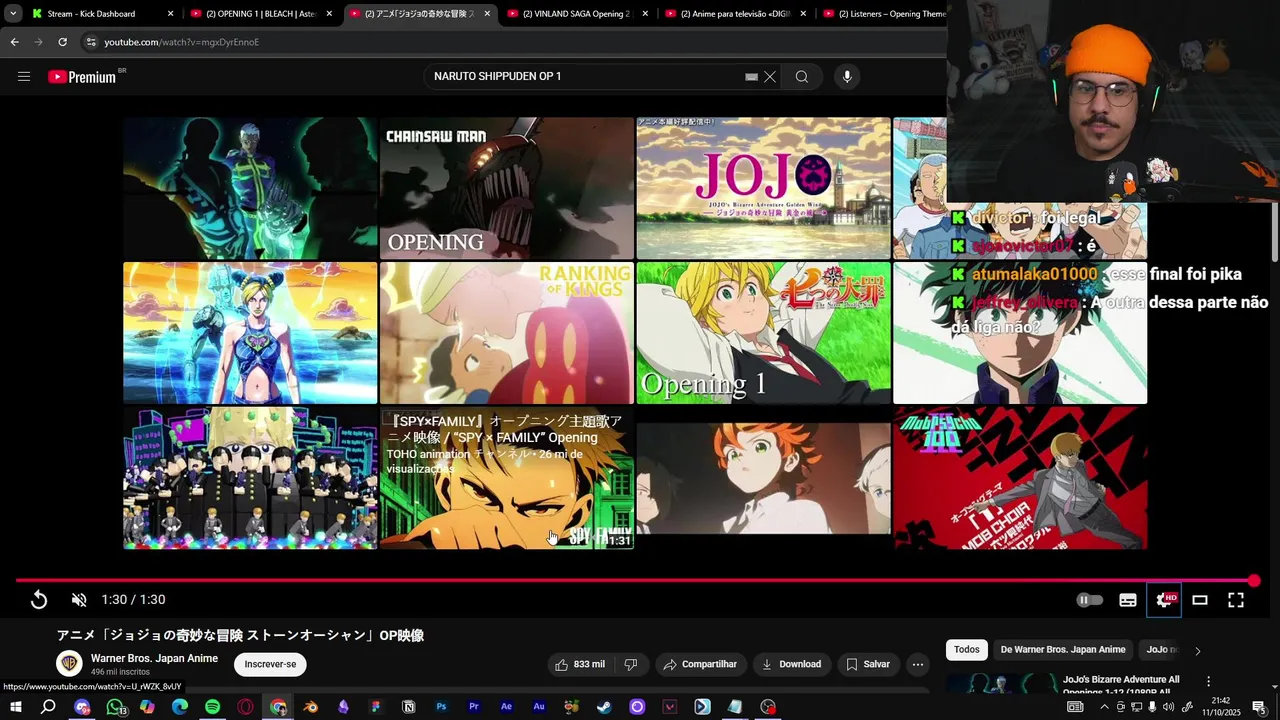Image resolution: width=1280 pixels, height=720 pixels.
Task: Clear the search box with the X icon
Action: pos(770,77)
